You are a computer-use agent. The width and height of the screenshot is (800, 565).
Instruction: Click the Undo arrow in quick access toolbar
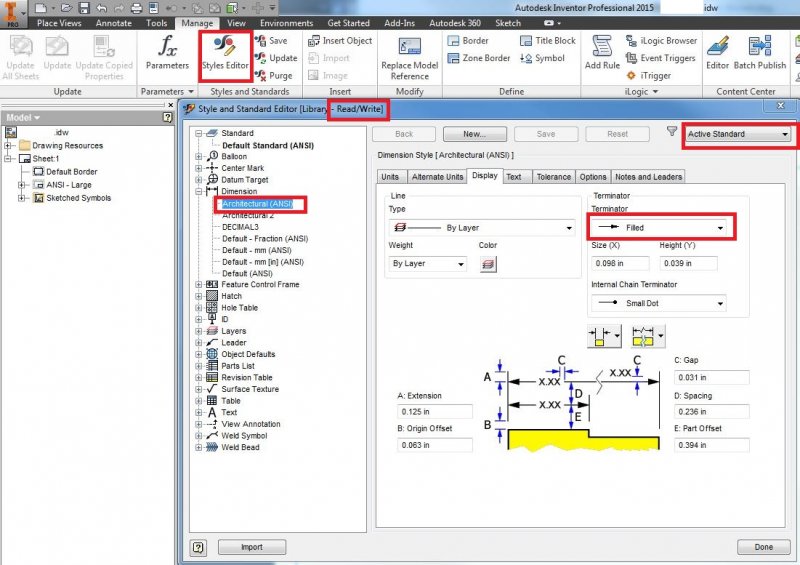click(102, 8)
